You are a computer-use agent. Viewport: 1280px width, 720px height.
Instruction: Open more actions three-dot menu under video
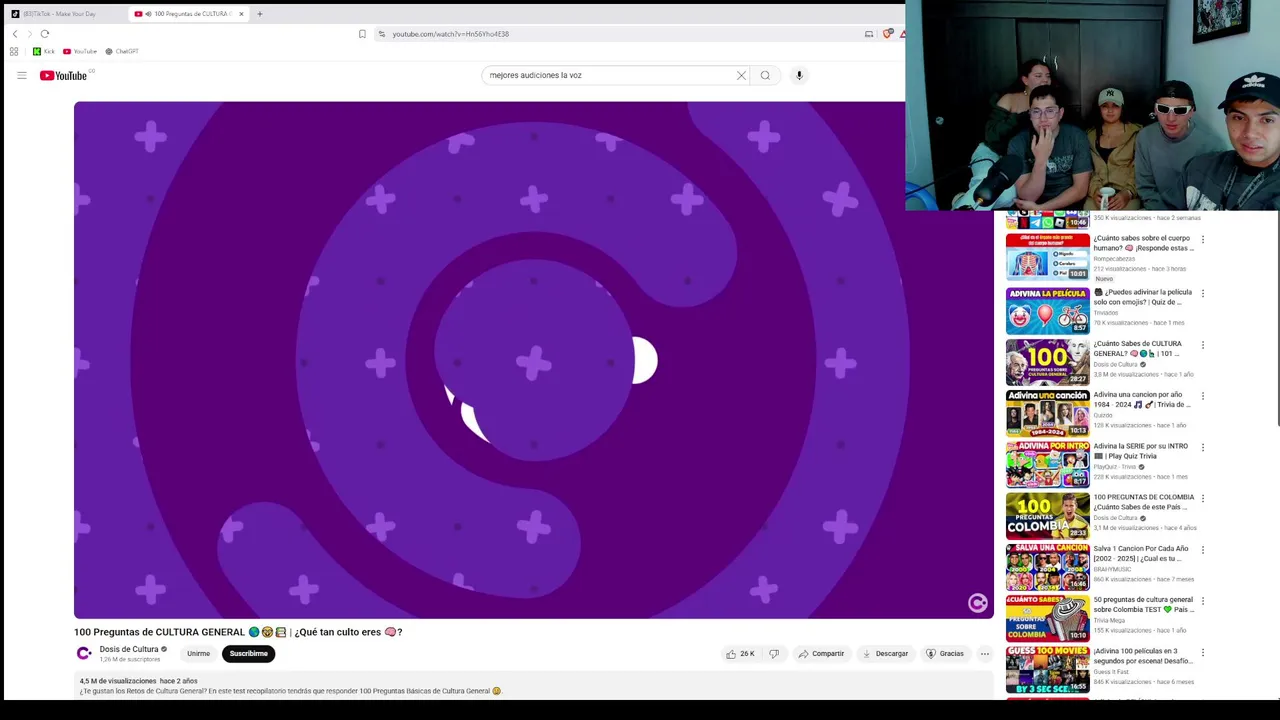pos(985,654)
